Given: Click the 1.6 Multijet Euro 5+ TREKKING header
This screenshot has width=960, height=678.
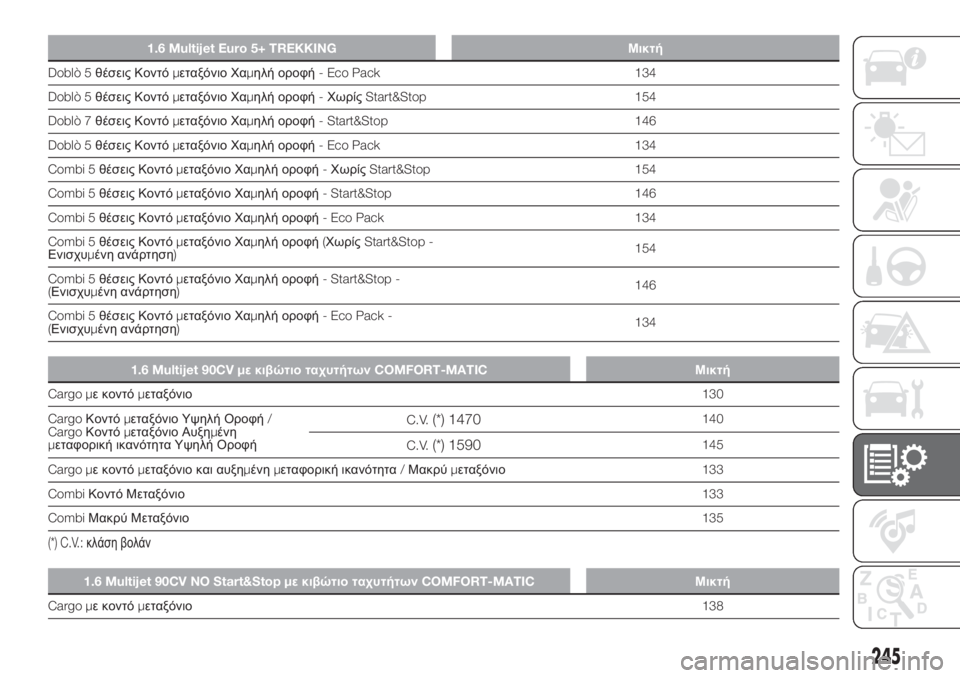Looking at the screenshot, I should pos(242,48).
